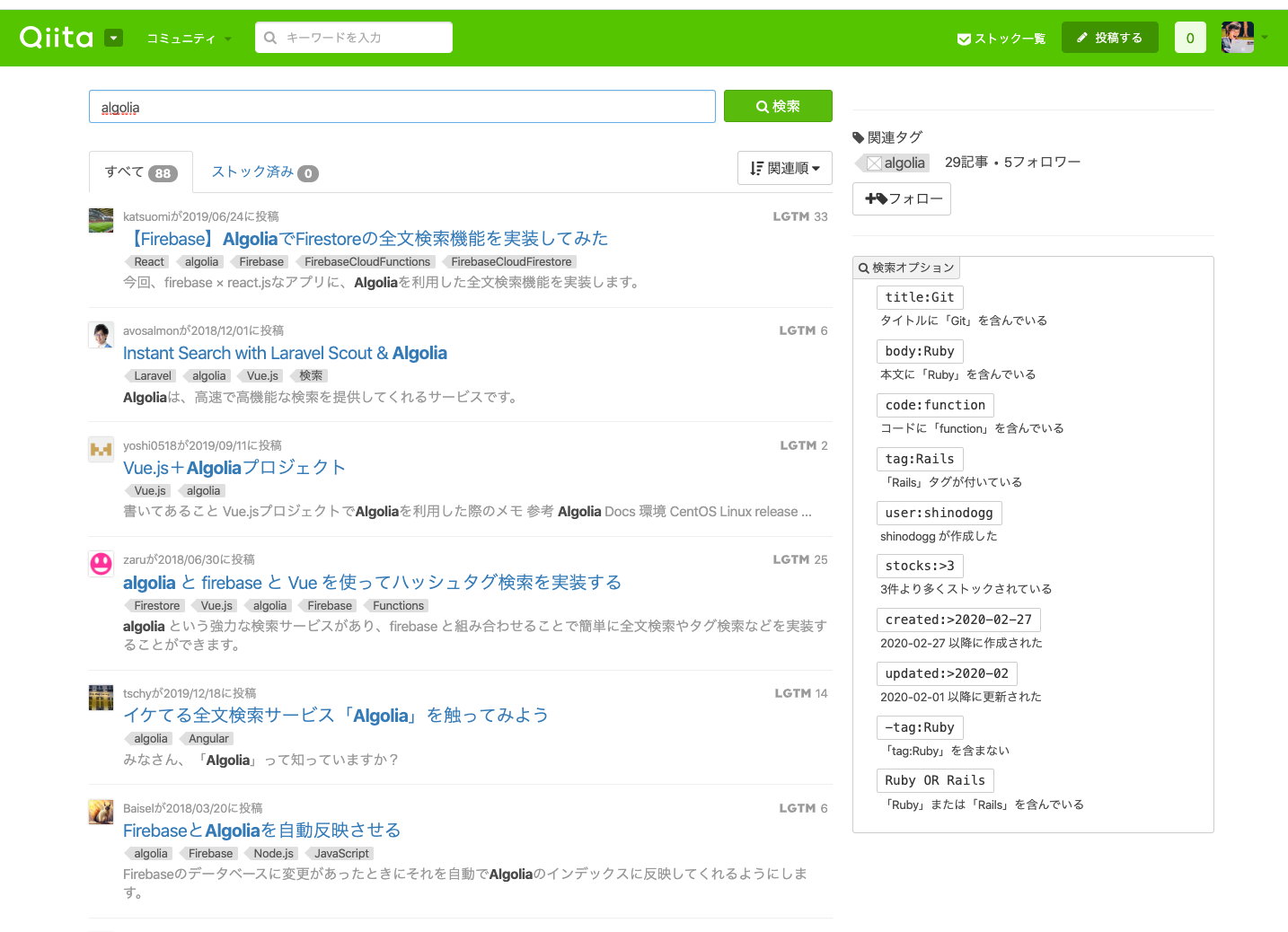Click the stocks:>3 search option
This screenshot has height=932, width=1288.
point(920,566)
